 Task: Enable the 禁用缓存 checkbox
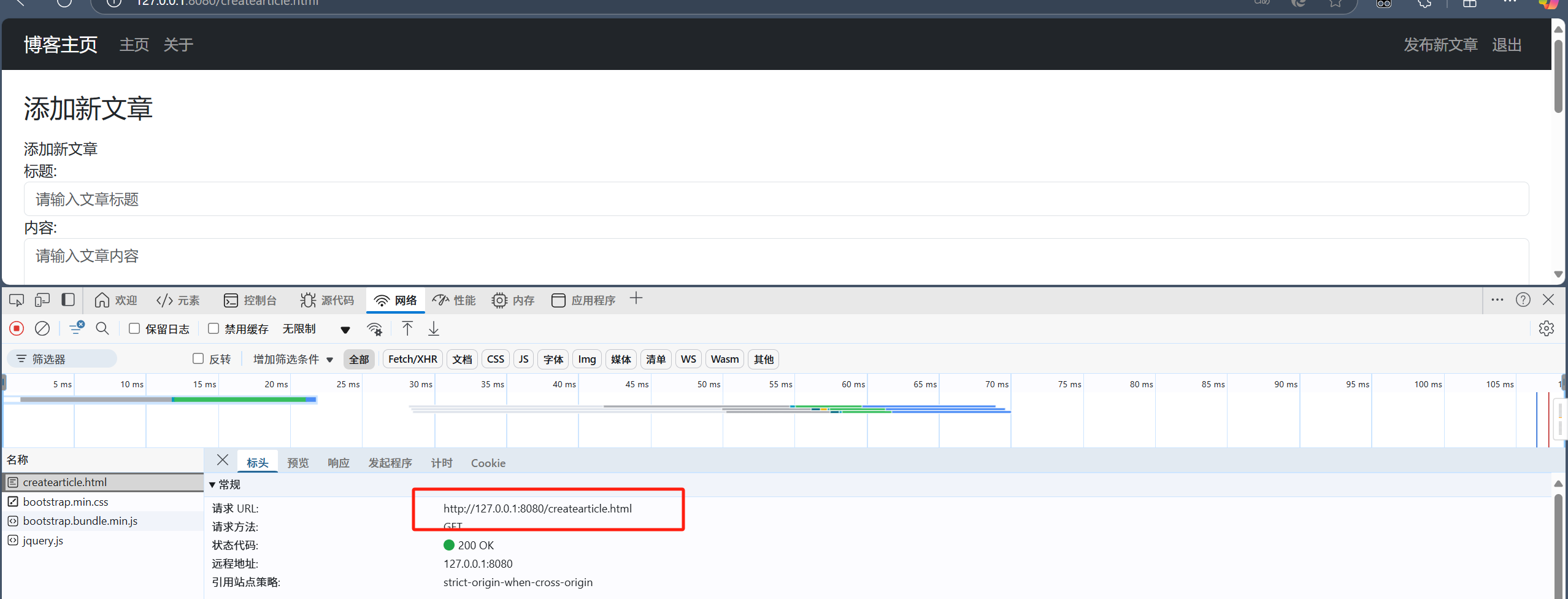tap(213, 329)
